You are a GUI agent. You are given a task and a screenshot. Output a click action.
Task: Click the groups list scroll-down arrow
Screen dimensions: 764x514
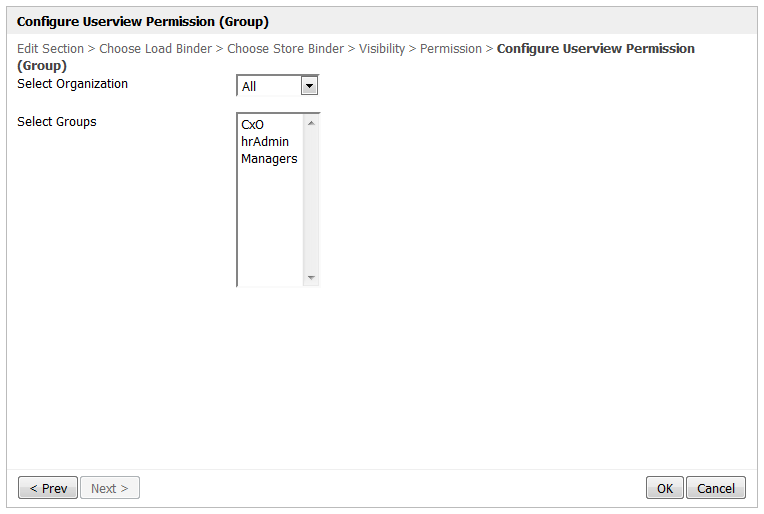(x=311, y=278)
